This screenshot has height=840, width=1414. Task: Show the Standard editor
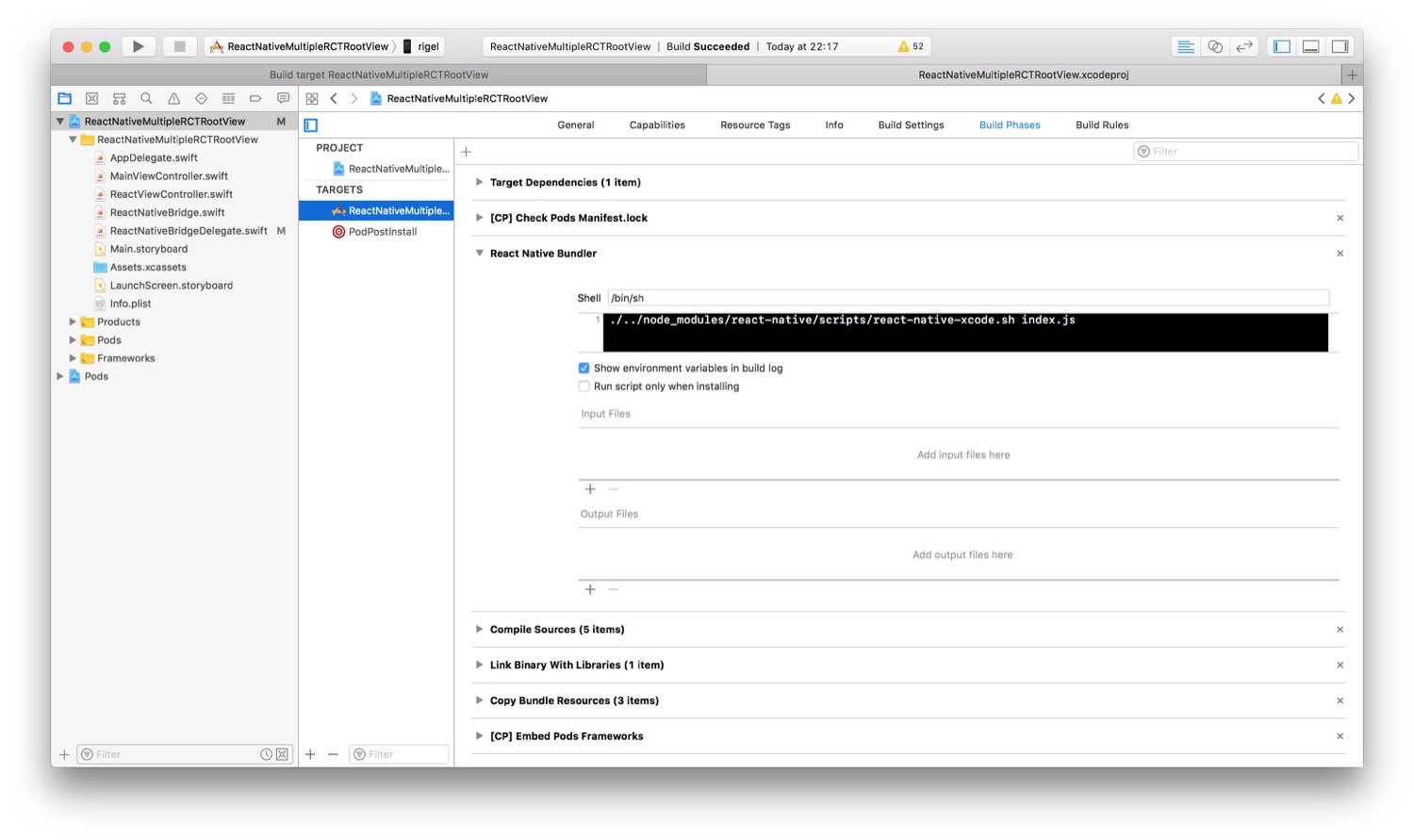pyautogui.click(x=1186, y=46)
